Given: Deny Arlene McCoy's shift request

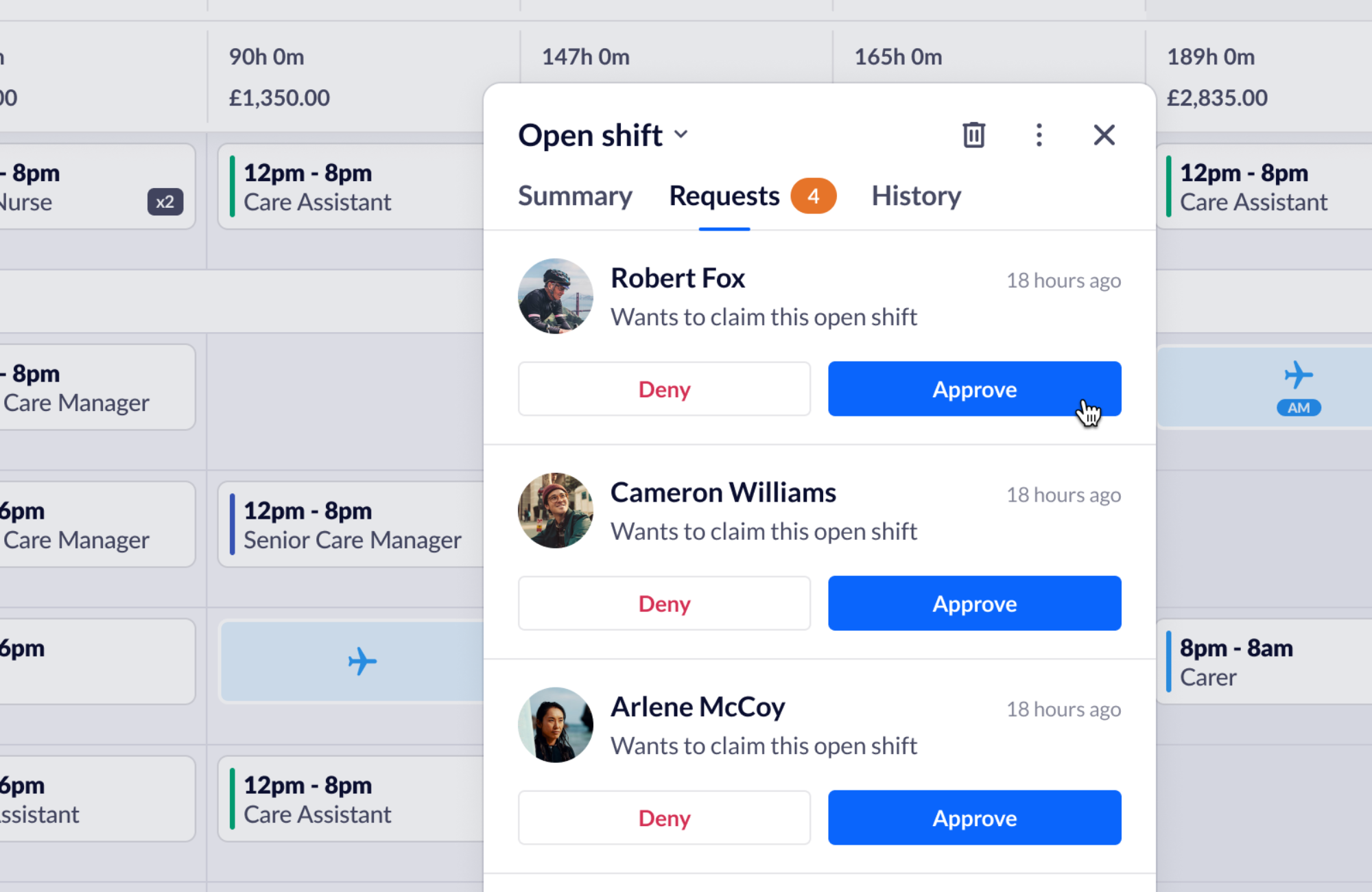Looking at the screenshot, I should point(664,818).
